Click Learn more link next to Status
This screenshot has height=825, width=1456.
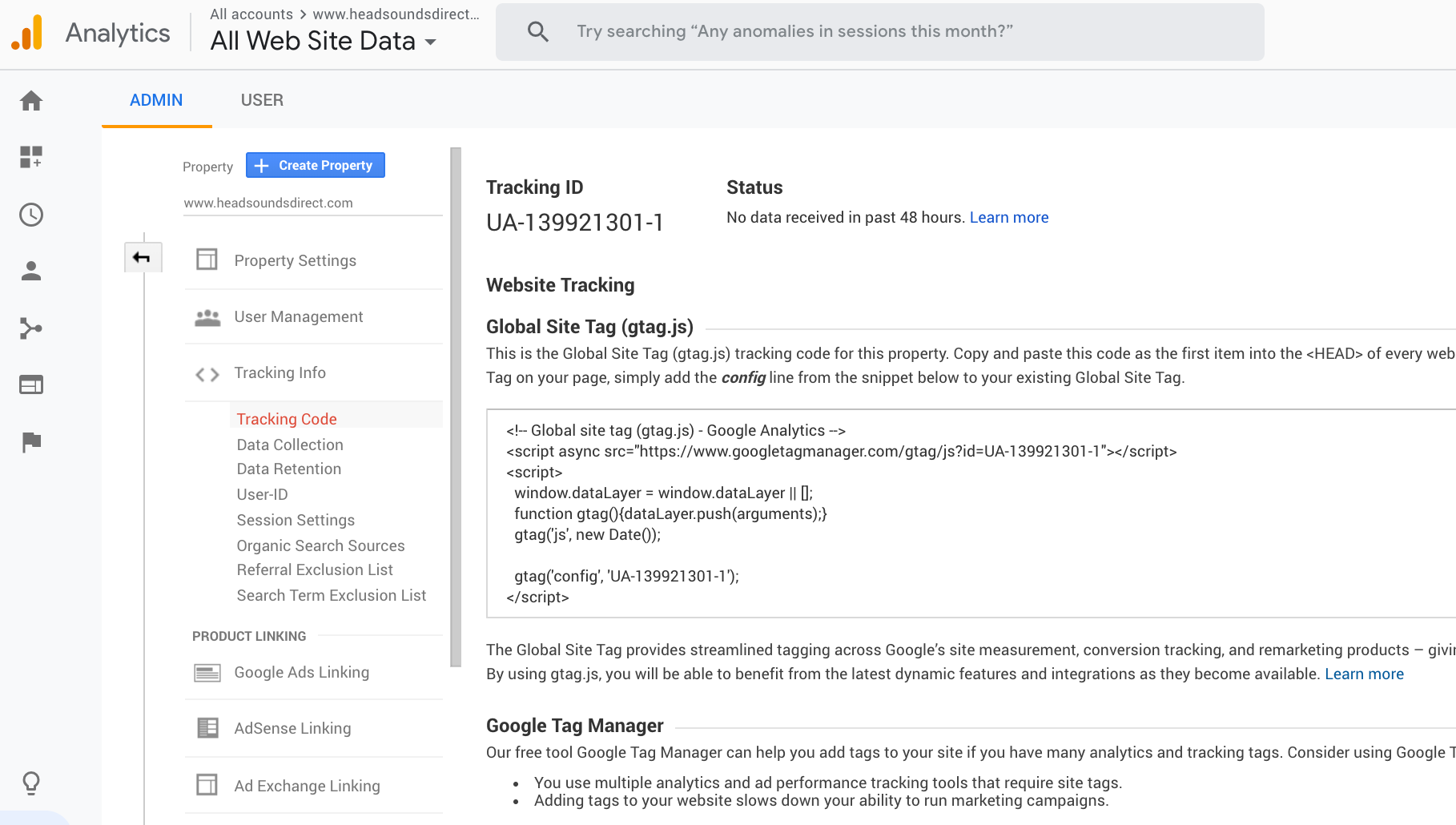(x=1008, y=218)
